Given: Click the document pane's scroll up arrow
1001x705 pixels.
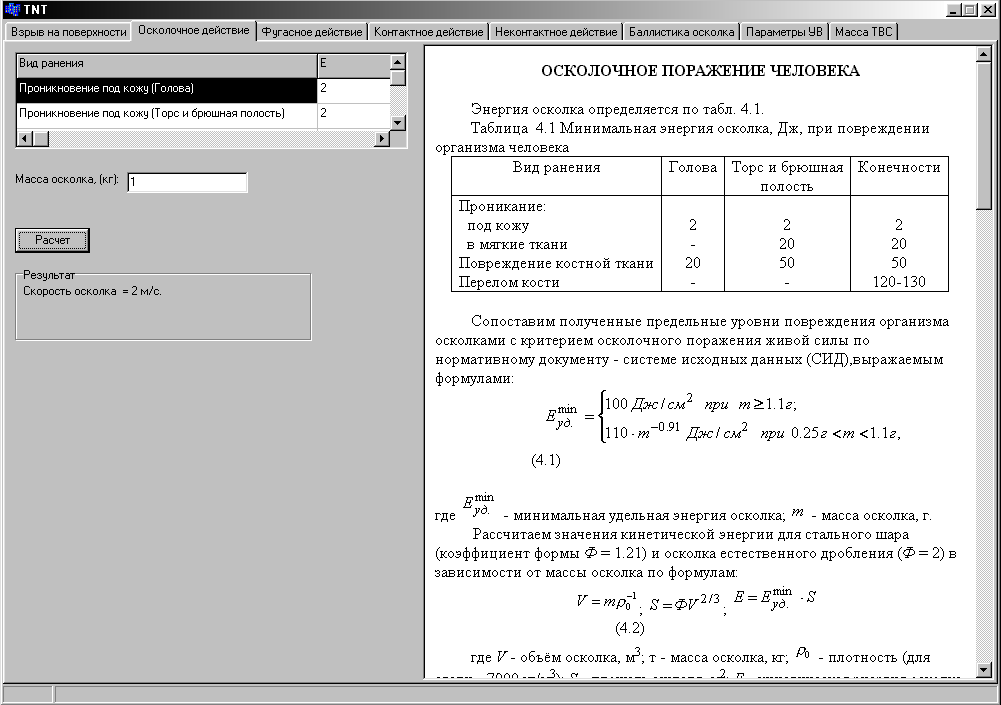Looking at the screenshot, I should [983, 54].
